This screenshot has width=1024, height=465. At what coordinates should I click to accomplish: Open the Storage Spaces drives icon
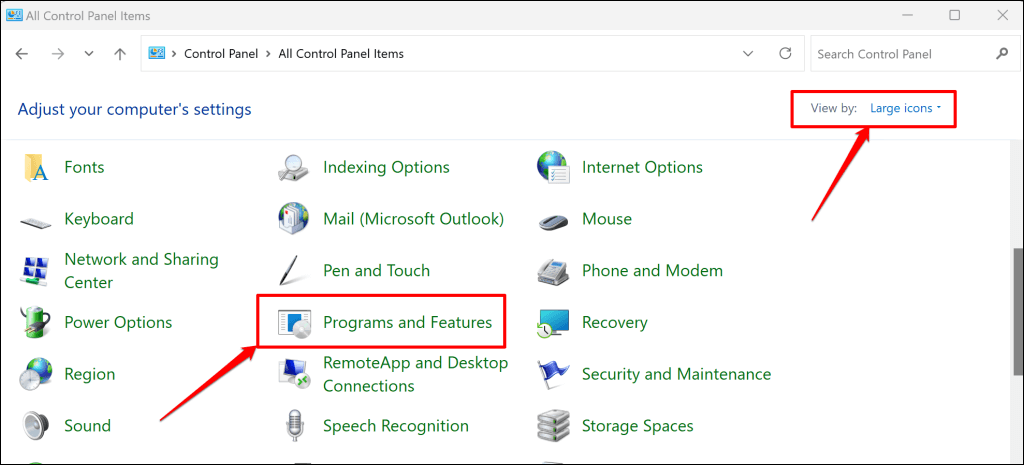point(552,426)
